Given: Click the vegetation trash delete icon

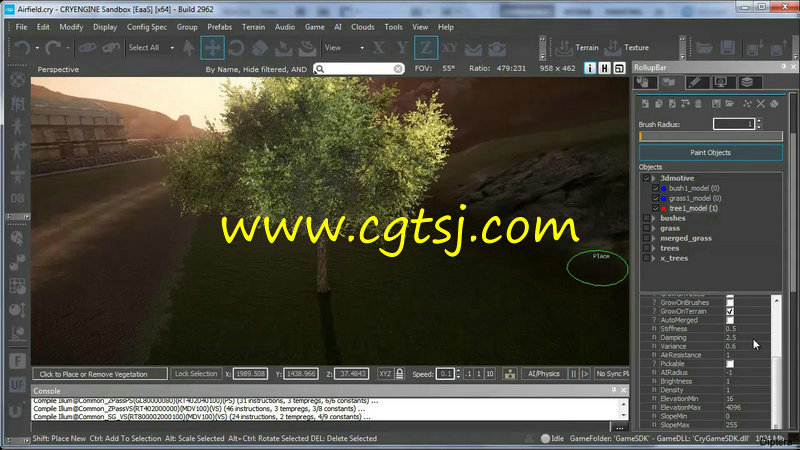Looking at the screenshot, I should 698,104.
